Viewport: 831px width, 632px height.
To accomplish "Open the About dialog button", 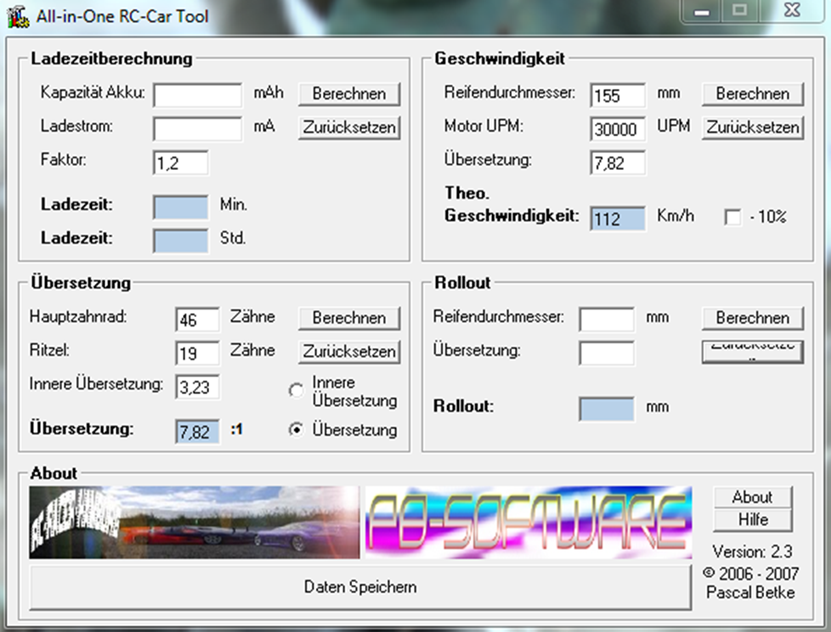I will click(x=752, y=497).
